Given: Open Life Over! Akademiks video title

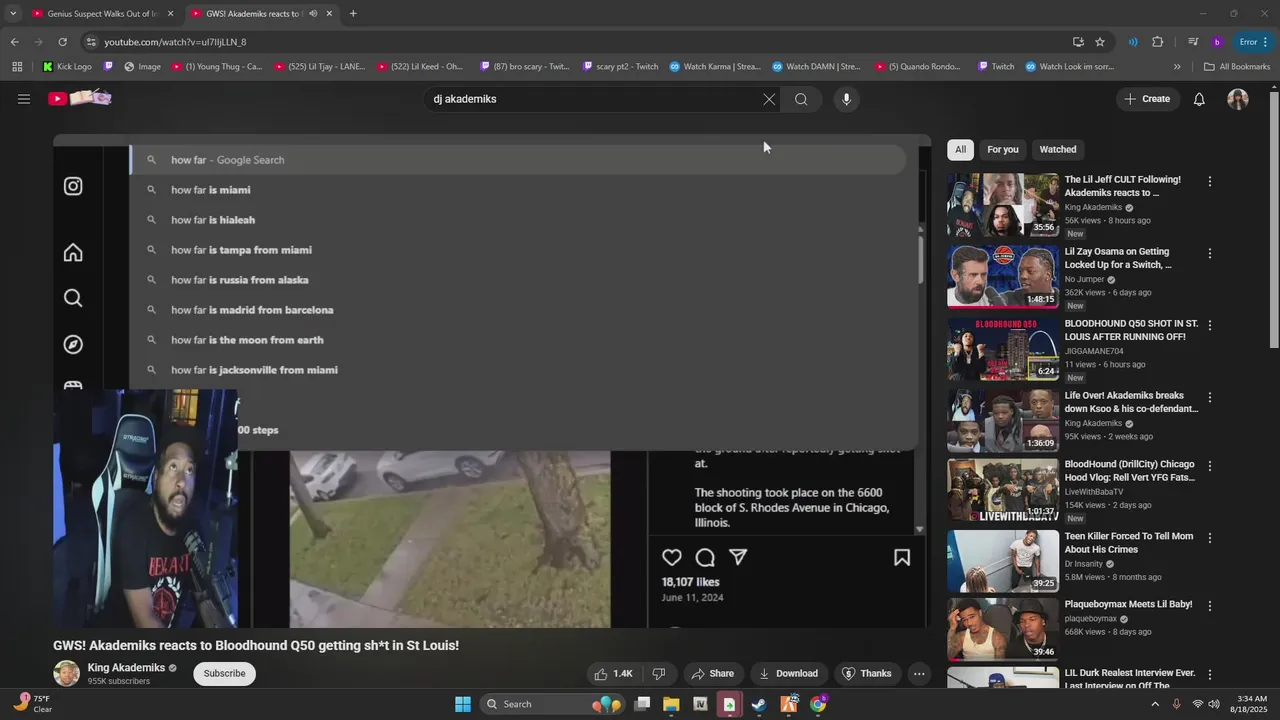Looking at the screenshot, I should [x=1131, y=402].
